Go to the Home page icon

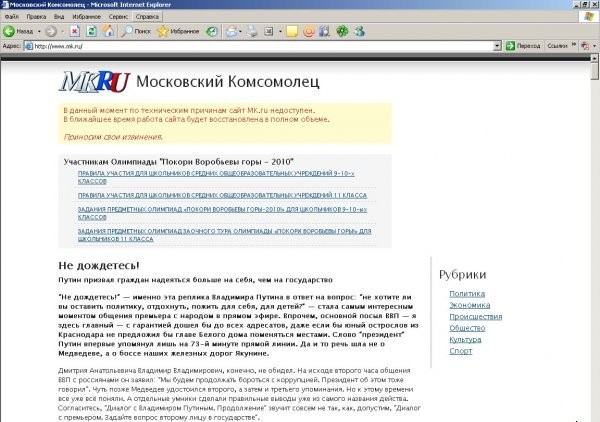(x=108, y=31)
